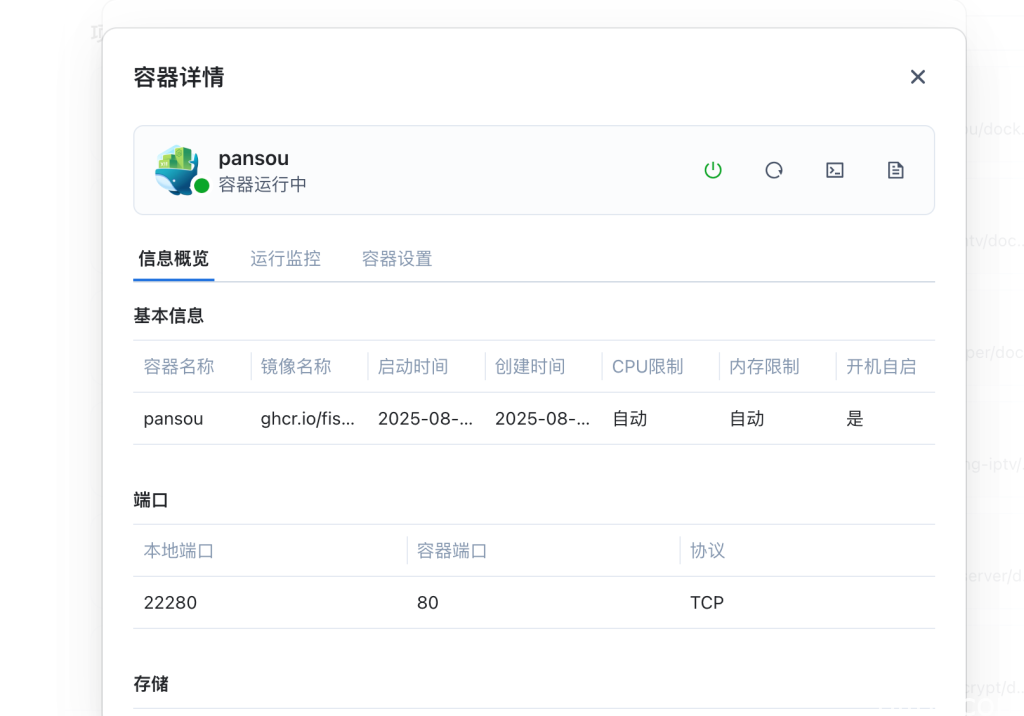1024x716 pixels.
Task: Click the pansou whale container logo
Action: pyautogui.click(x=176, y=170)
